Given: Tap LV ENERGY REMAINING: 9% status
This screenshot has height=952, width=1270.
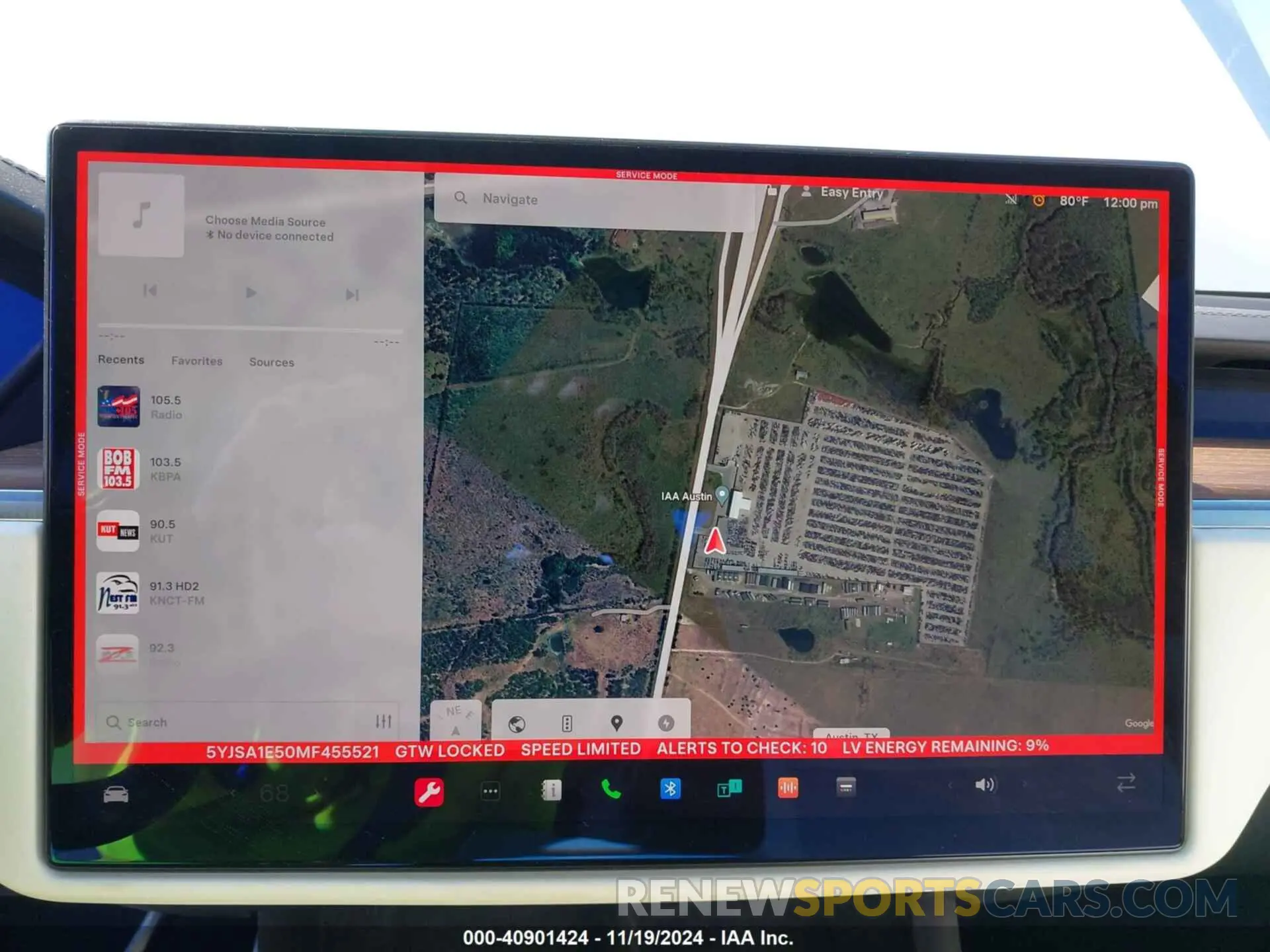Looking at the screenshot, I should [x=945, y=746].
